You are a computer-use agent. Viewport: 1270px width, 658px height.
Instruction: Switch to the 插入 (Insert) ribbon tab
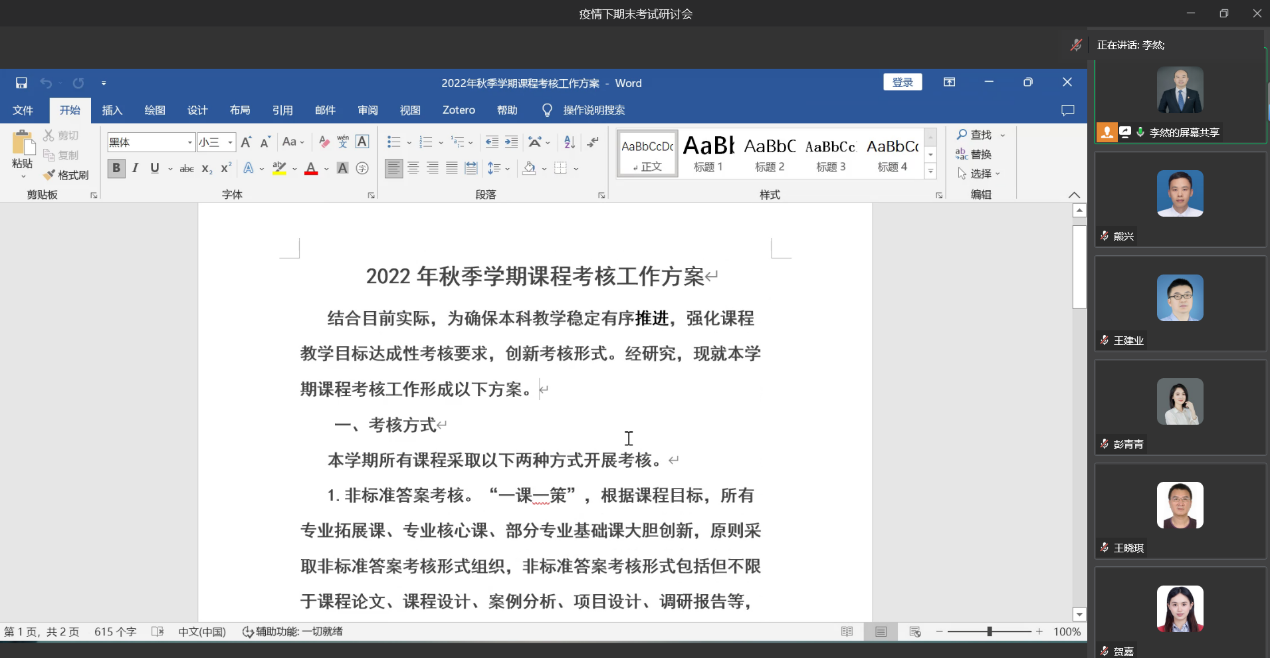click(x=112, y=110)
